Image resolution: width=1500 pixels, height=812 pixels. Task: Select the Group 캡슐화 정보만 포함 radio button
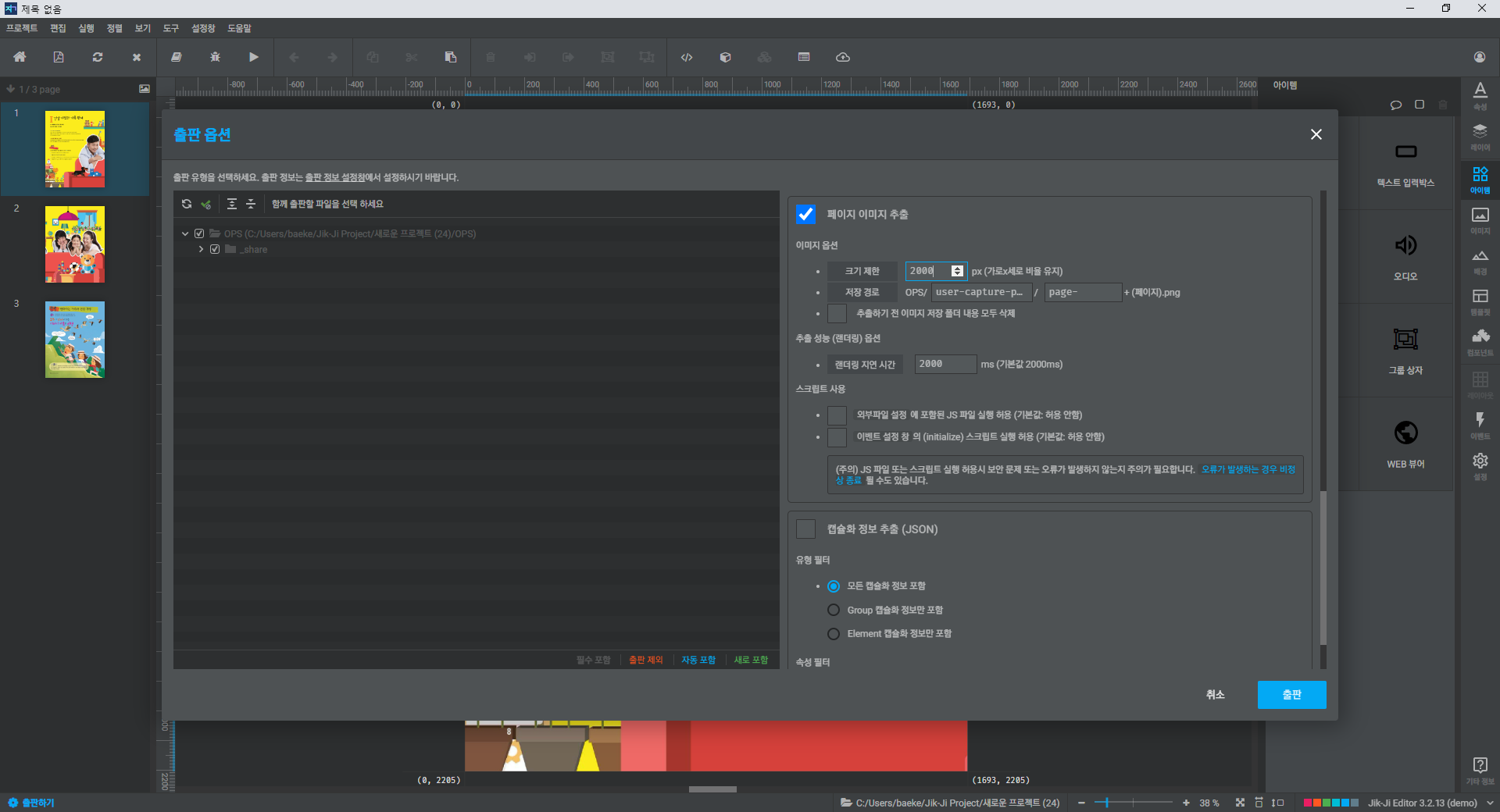click(833, 610)
